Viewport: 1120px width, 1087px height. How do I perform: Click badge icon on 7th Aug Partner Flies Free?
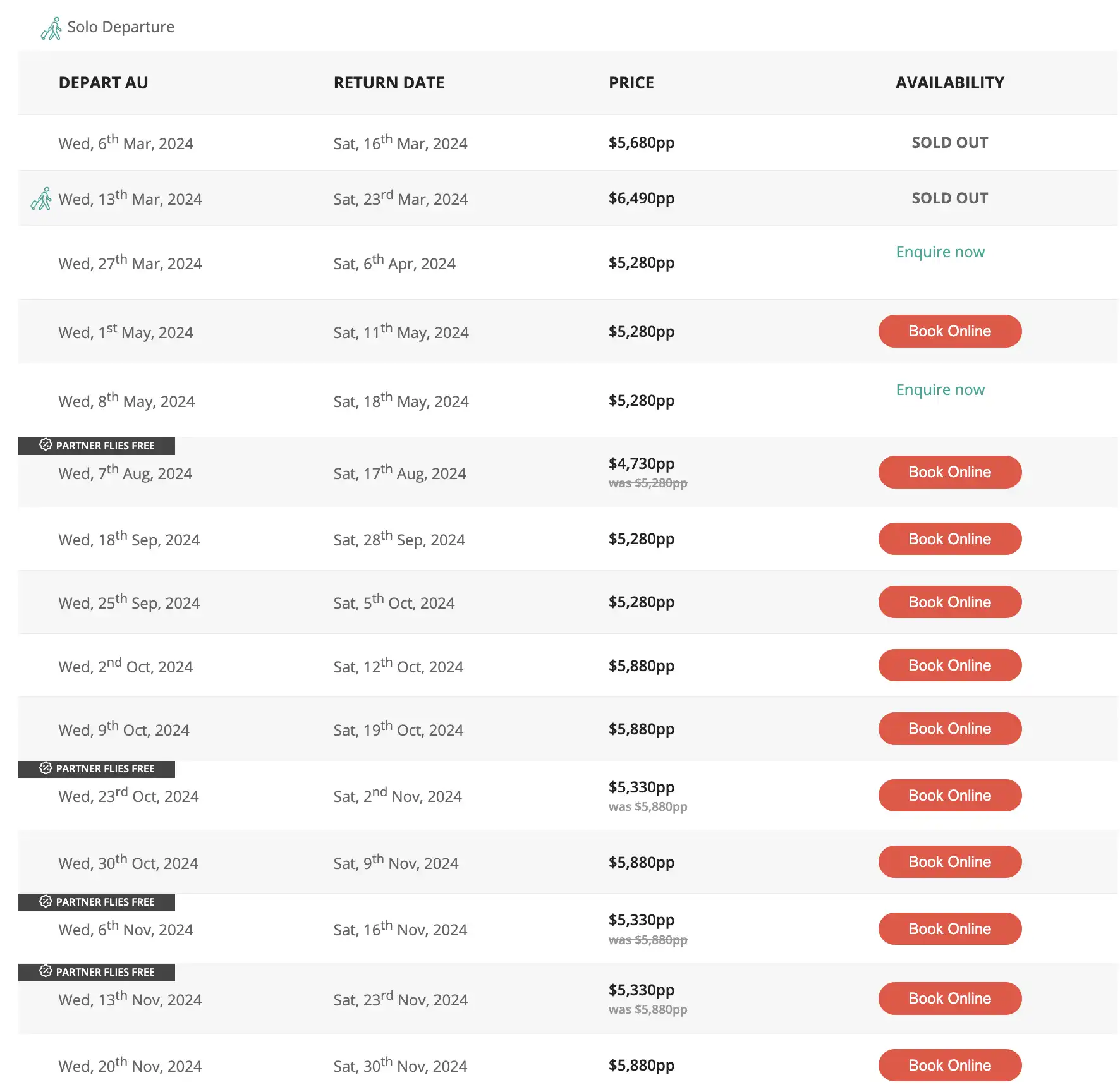tap(46, 445)
